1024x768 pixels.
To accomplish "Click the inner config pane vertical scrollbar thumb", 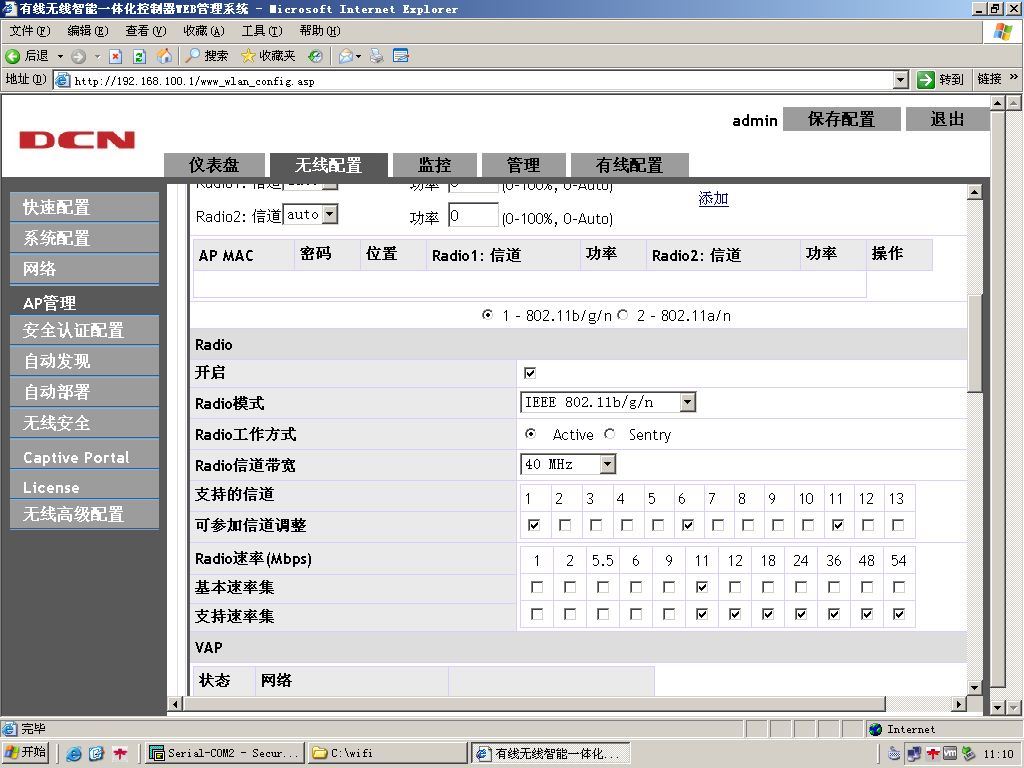I will [974, 344].
